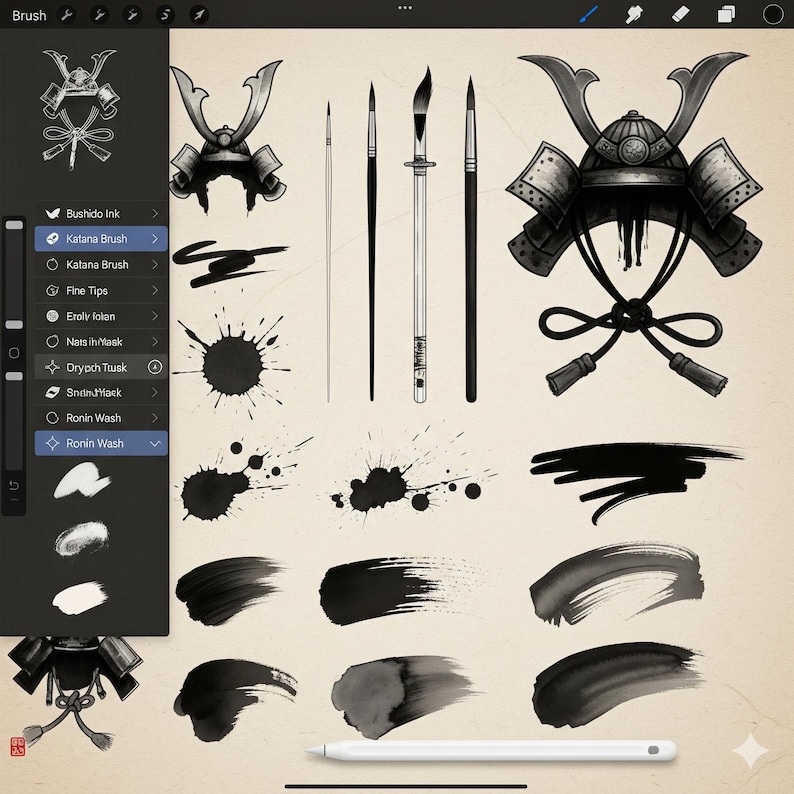Viewport: 794px width, 794px height.
Task: Click the circle icon on unhighlighted Katana Brush row
Action: tap(52, 264)
